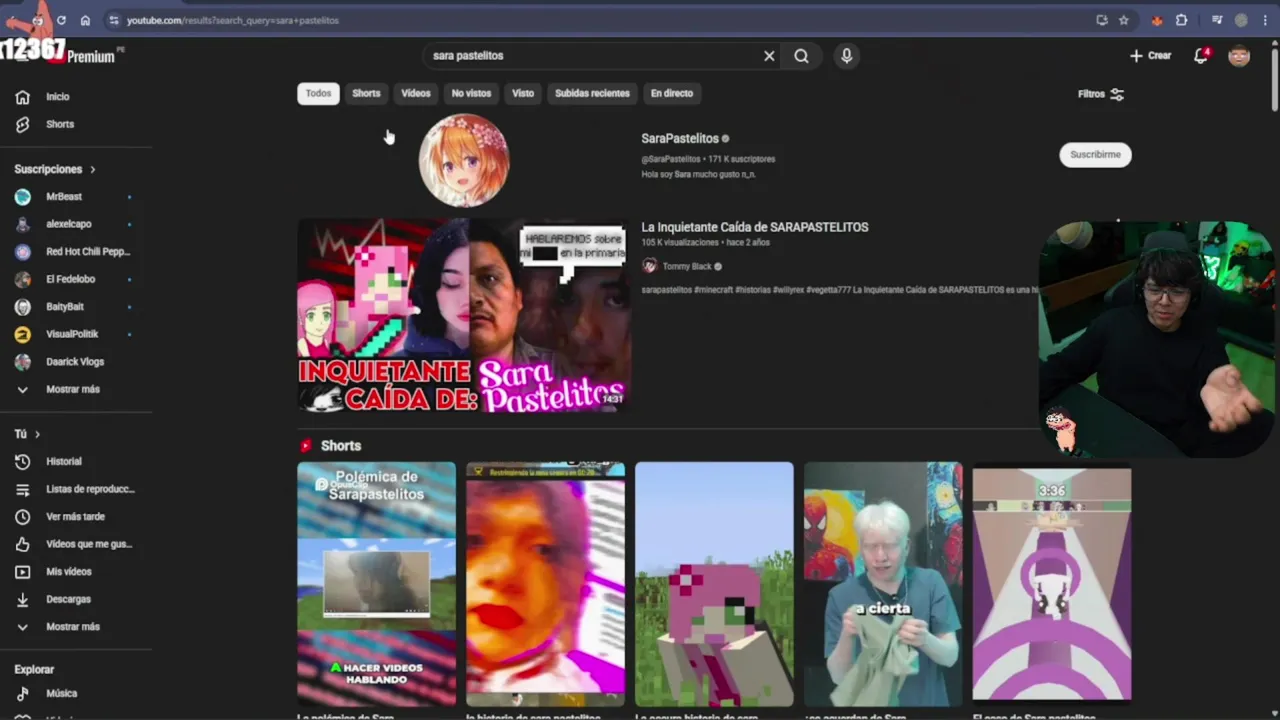Open Inicio home icon in sidebar
The width and height of the screenshot is (1280, 720).
22,97
